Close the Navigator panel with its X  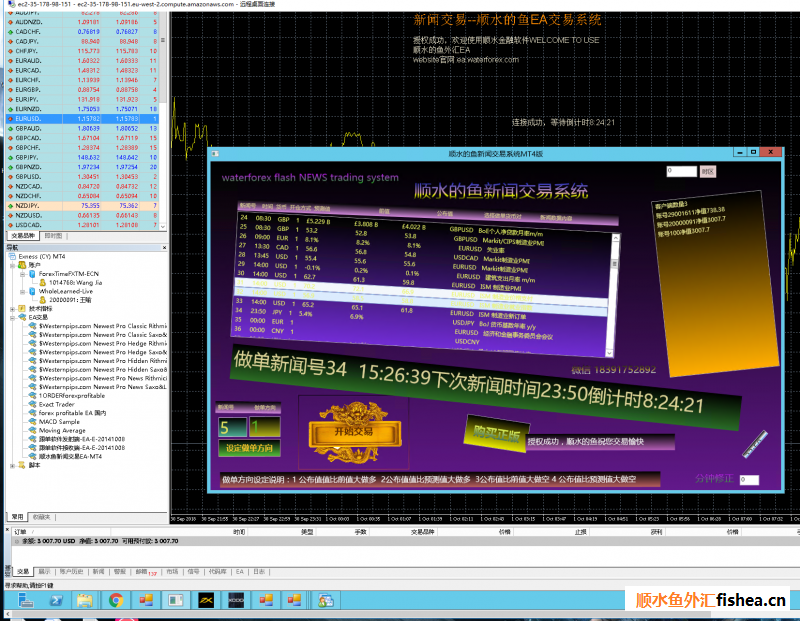click(164, 247)
